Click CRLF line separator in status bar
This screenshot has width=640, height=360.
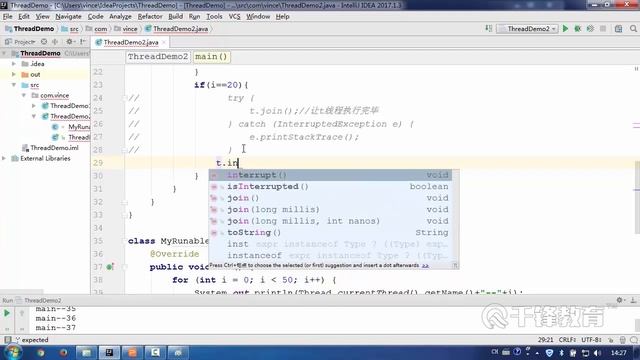(567, 340)
